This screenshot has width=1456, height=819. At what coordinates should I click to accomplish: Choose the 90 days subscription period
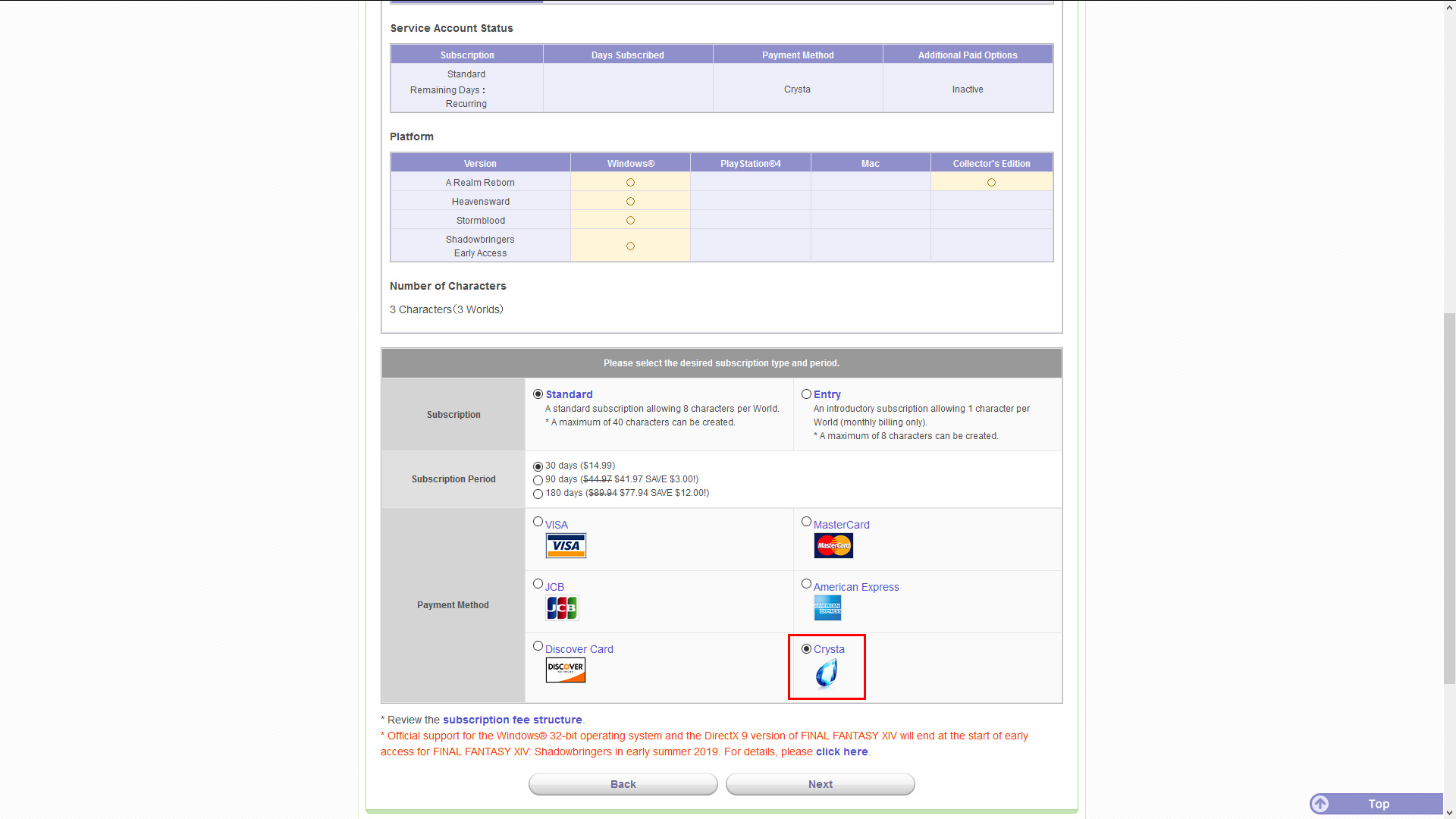(x=538, y=480)
